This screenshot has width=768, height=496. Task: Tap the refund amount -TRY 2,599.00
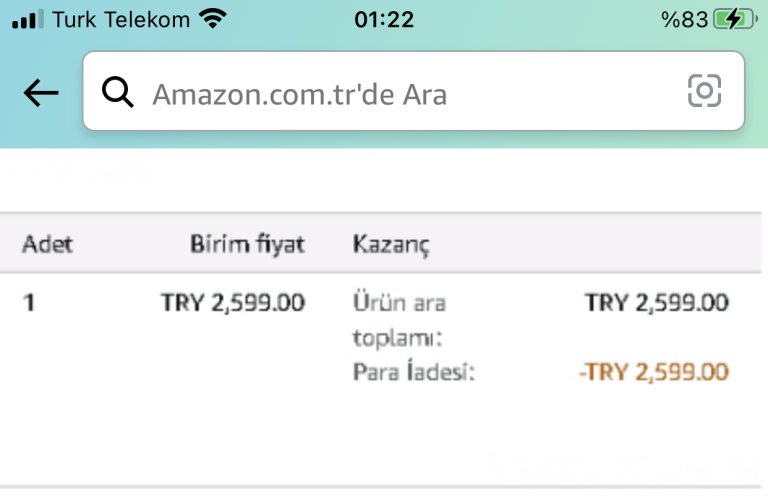tap(654, 372)
